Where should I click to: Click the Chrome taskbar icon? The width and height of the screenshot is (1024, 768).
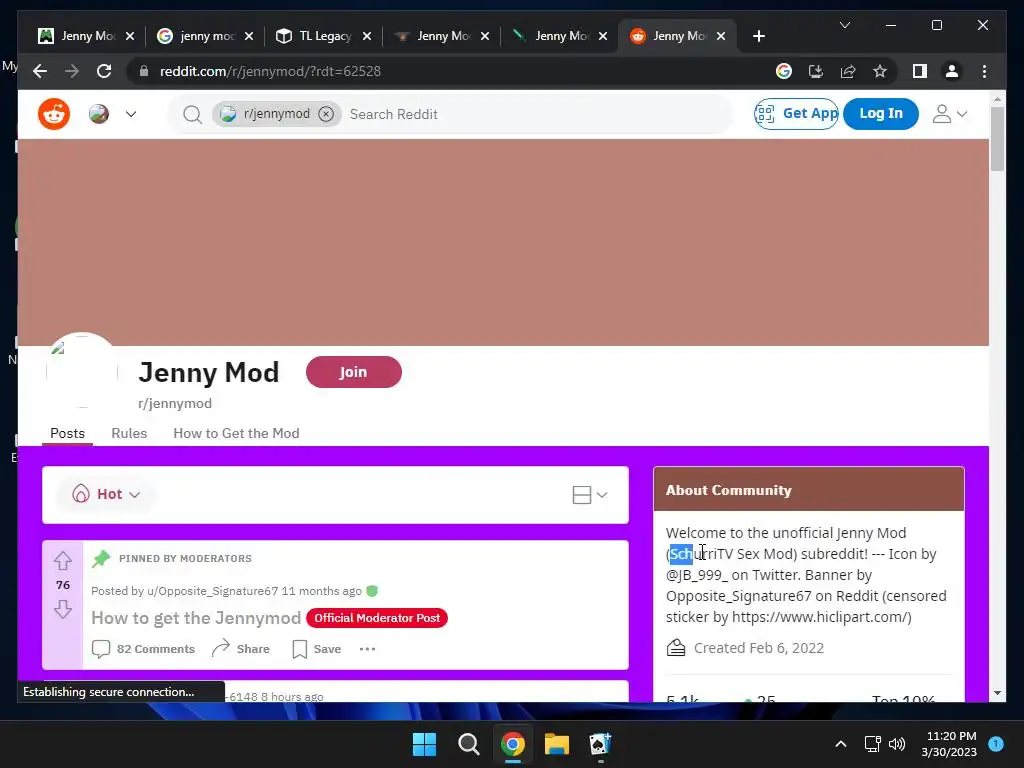pyautogui.click(x=513, y=744)
